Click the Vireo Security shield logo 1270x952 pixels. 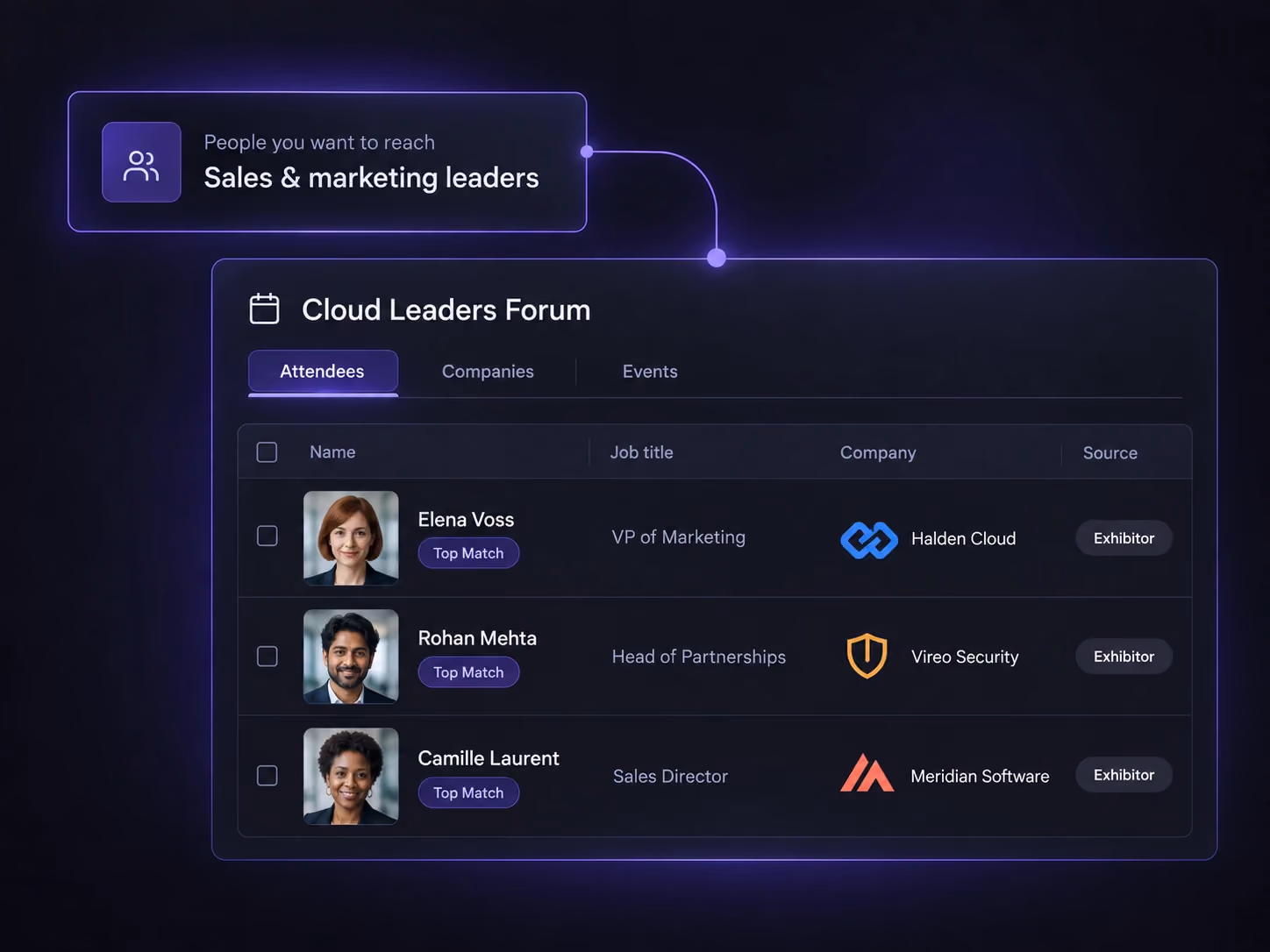tap(867, 656)
